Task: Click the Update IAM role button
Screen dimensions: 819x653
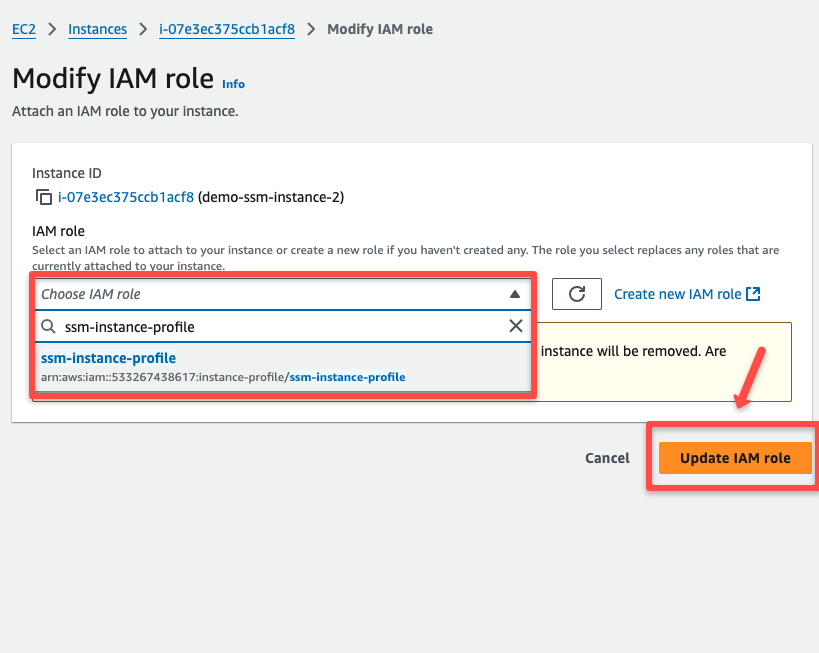Action: pyautogui.click(x=735, y=458)
